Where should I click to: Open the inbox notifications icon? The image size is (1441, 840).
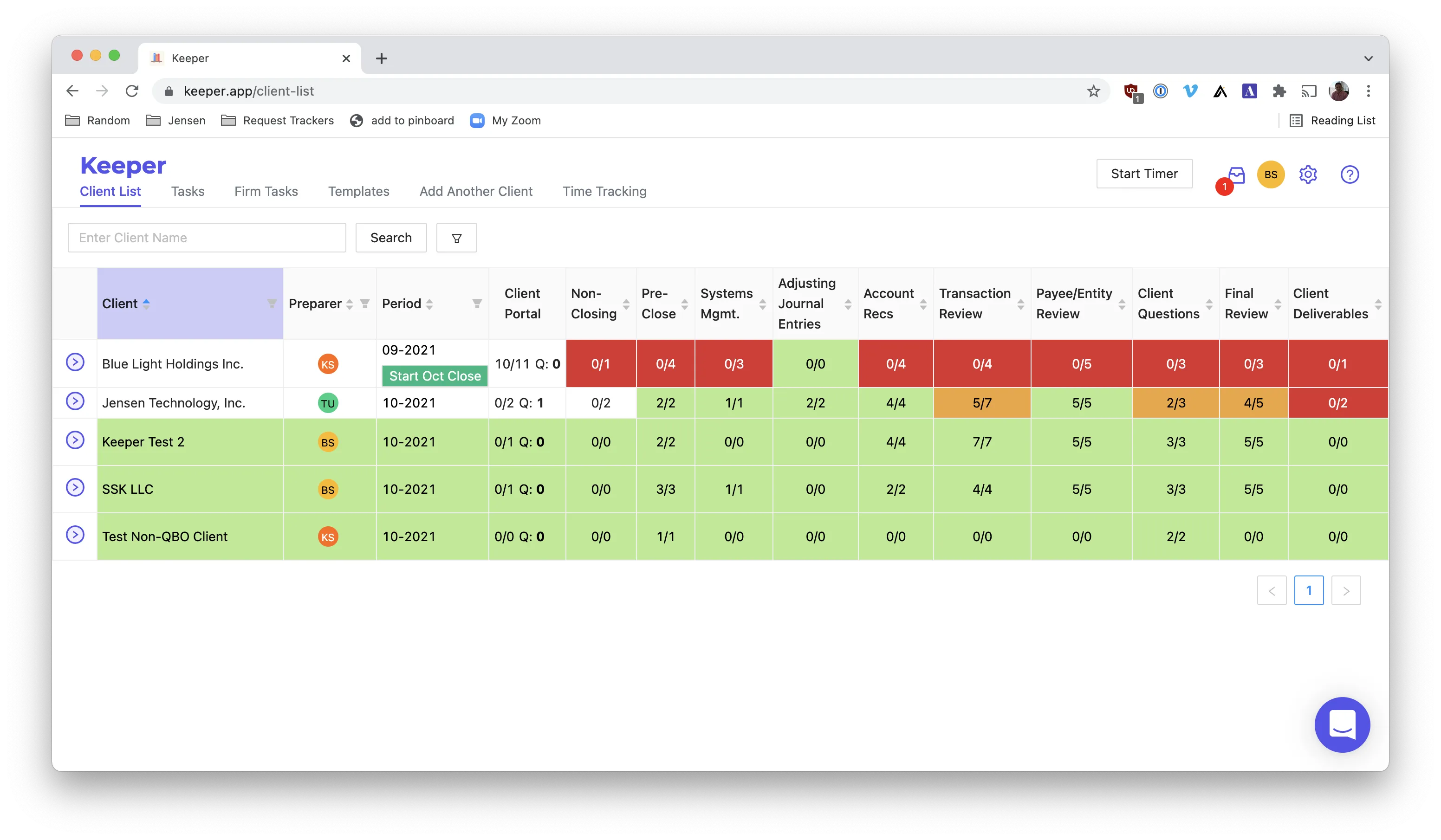tap(1236, 175)
